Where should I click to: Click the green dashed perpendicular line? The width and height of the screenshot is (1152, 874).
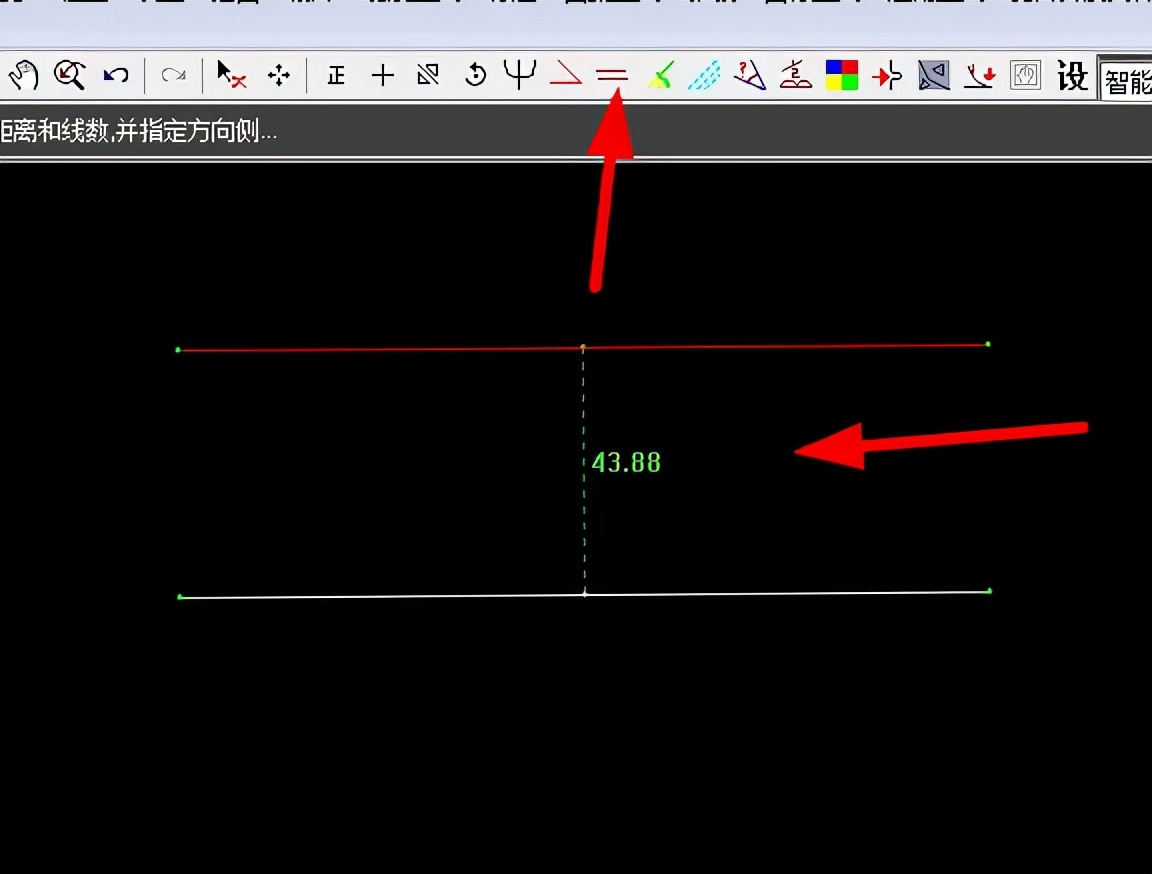(584, 470)
